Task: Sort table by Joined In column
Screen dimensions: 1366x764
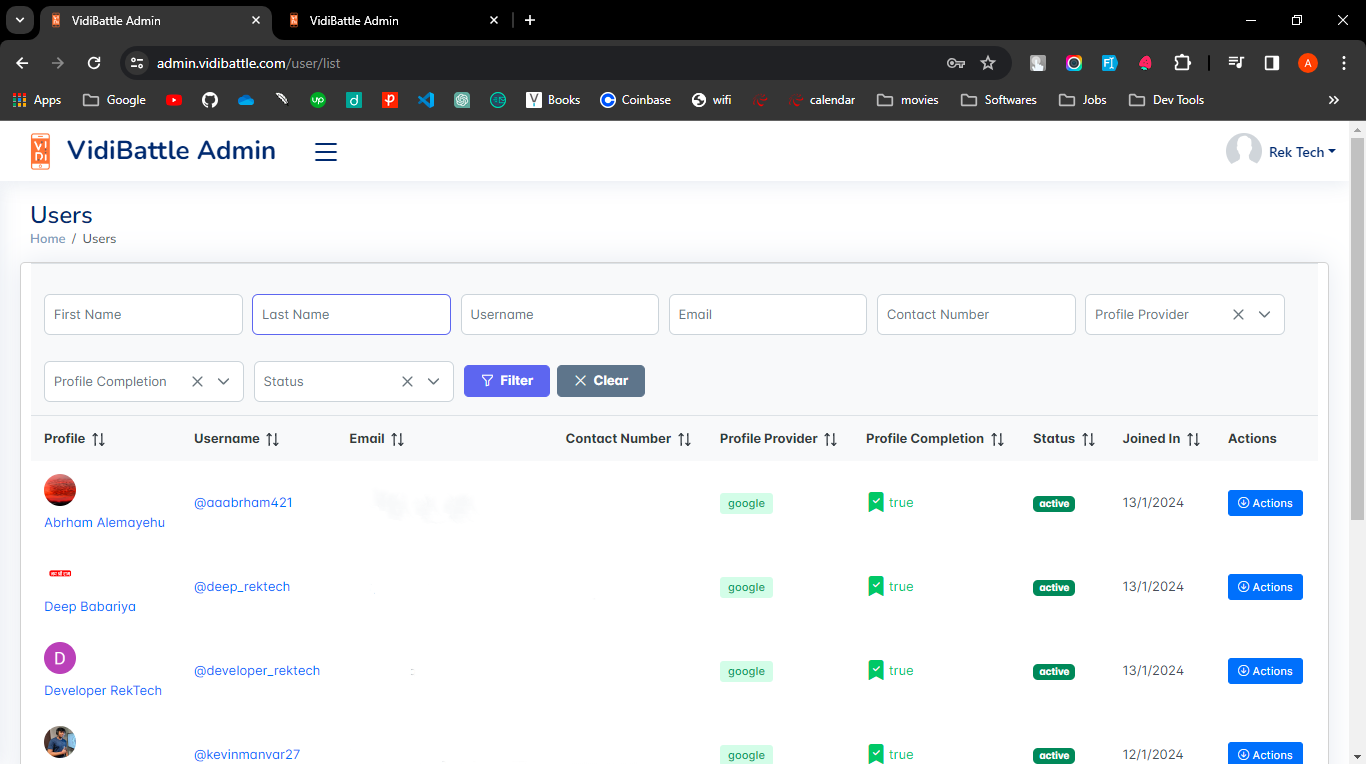Action: [1193, 439]
